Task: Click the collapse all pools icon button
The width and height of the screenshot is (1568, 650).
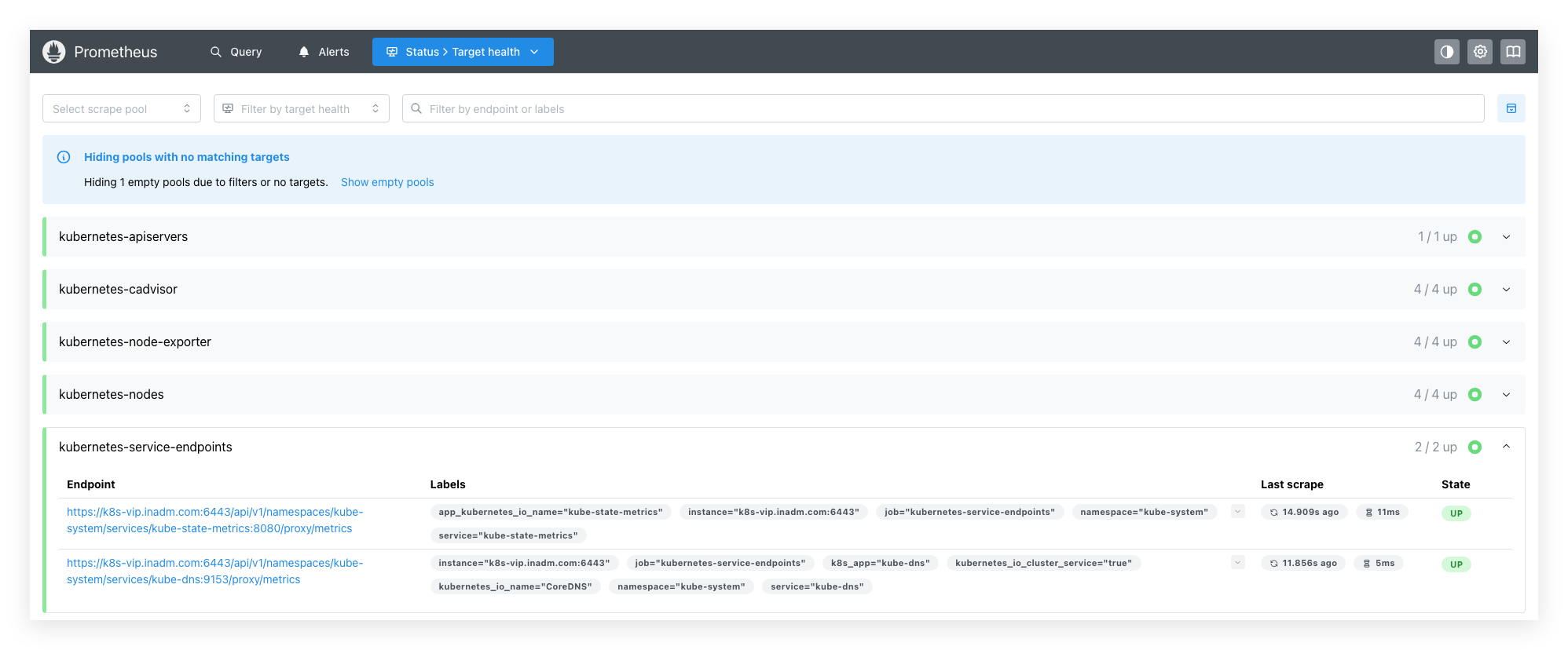Action: point(1511,108)
